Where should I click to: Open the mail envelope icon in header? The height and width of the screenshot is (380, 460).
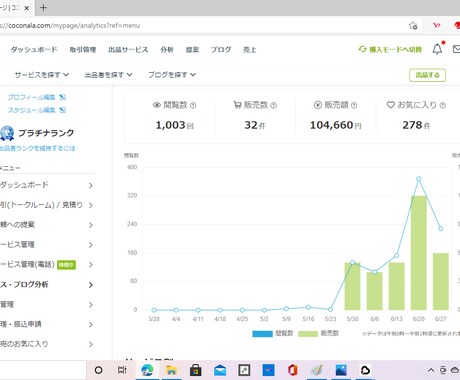(456, 49)
